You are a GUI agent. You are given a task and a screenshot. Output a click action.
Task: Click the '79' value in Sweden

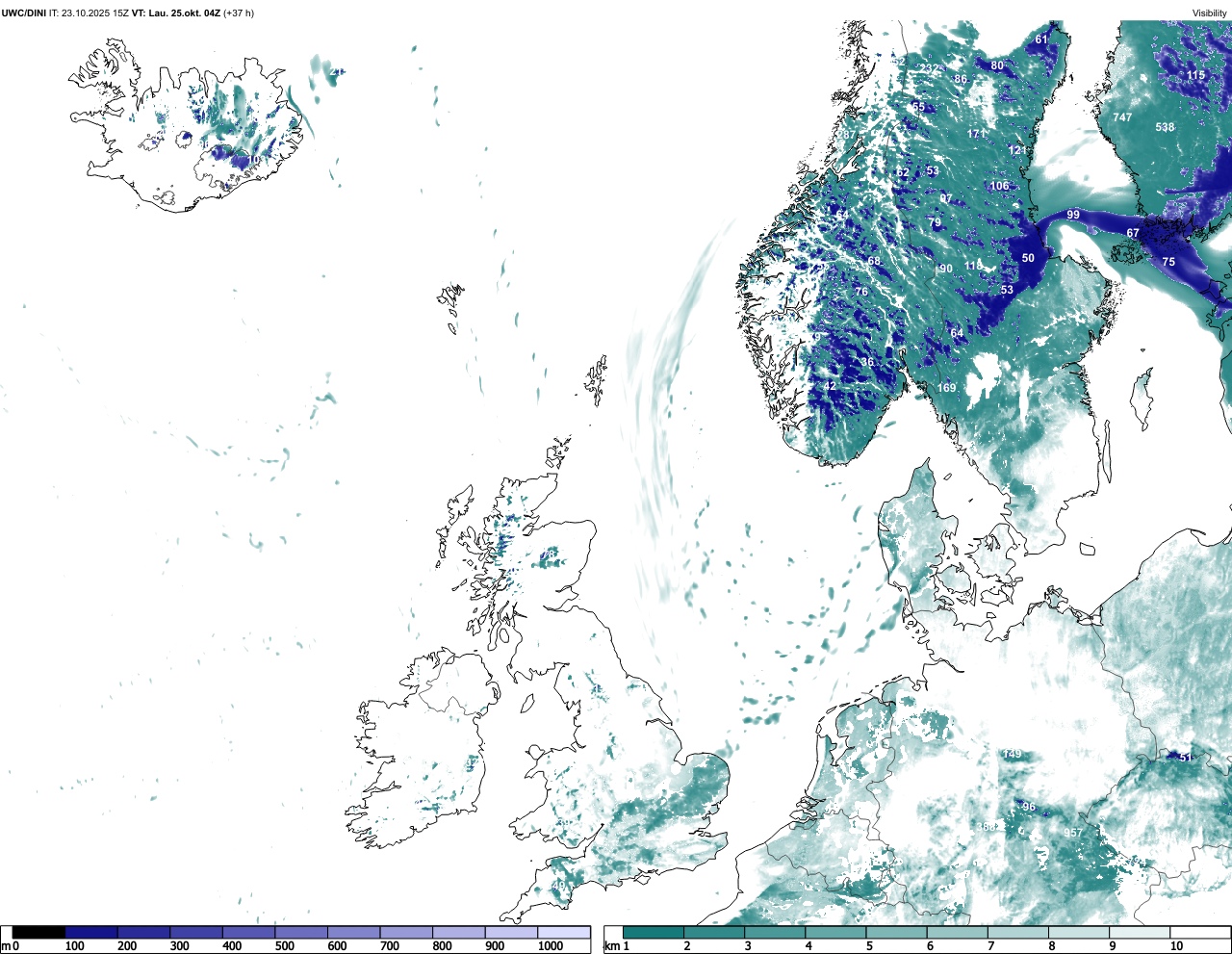pos(935,222)
